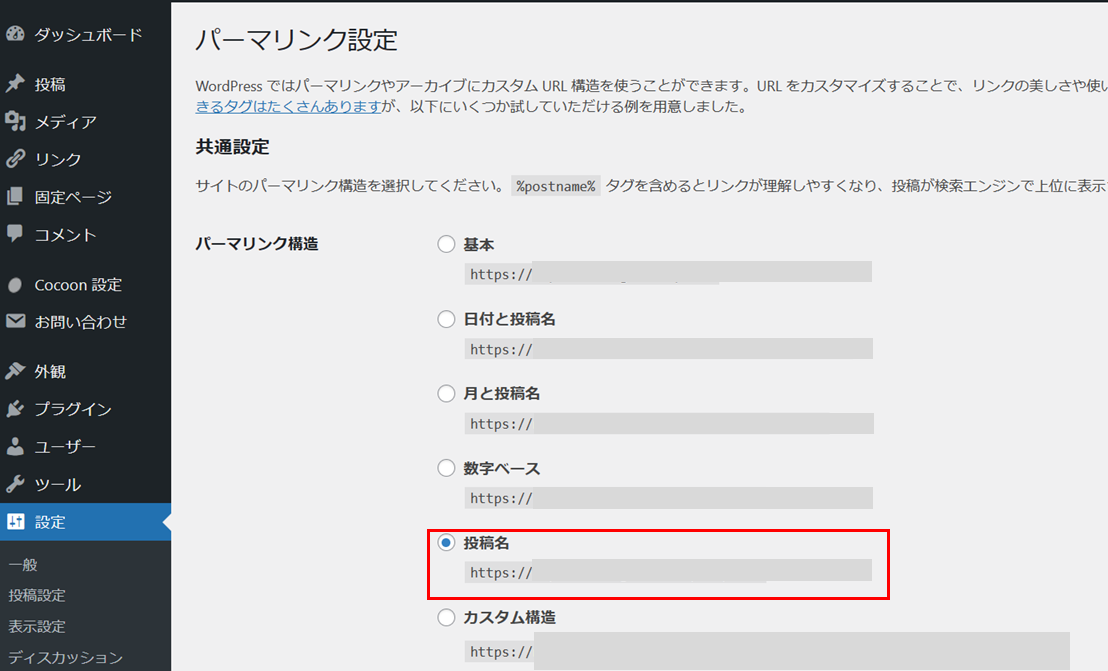
Task: Select the 投稿 (Posts) pin icon
Action: [x=16, y=83]
